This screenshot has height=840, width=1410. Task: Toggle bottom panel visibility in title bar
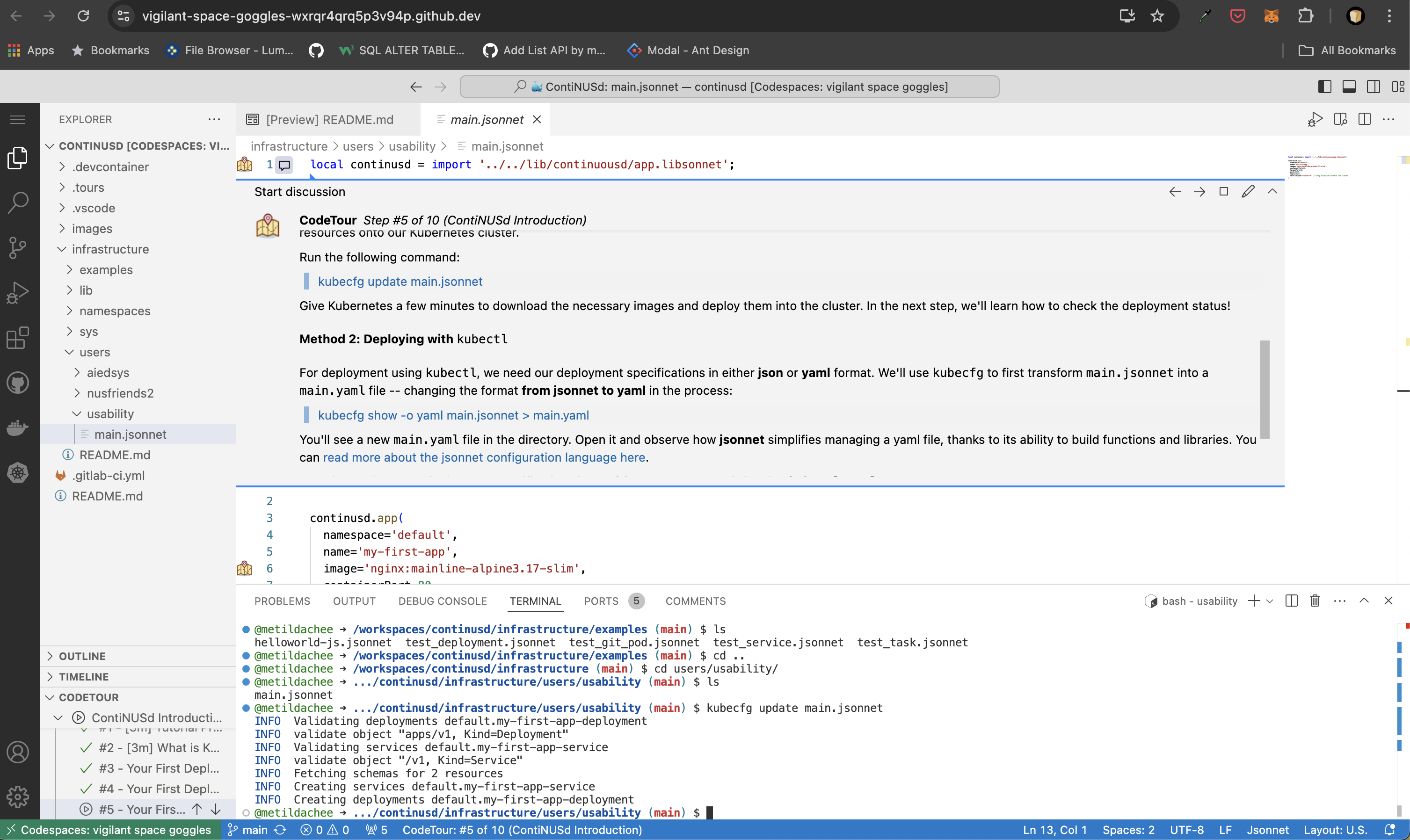click(x=1349, y=87)
